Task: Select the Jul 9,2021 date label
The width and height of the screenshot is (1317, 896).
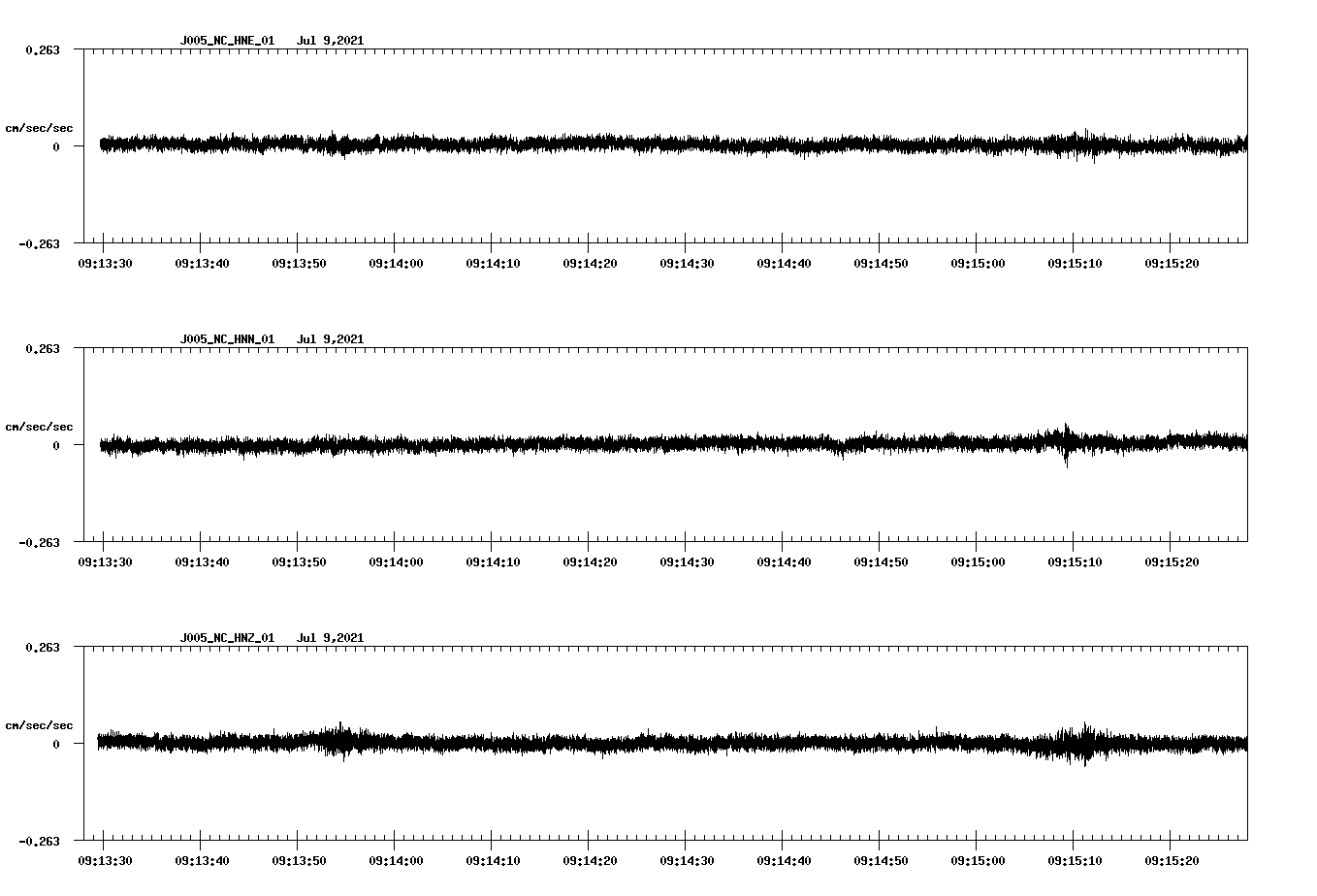Action: point(333,40)
